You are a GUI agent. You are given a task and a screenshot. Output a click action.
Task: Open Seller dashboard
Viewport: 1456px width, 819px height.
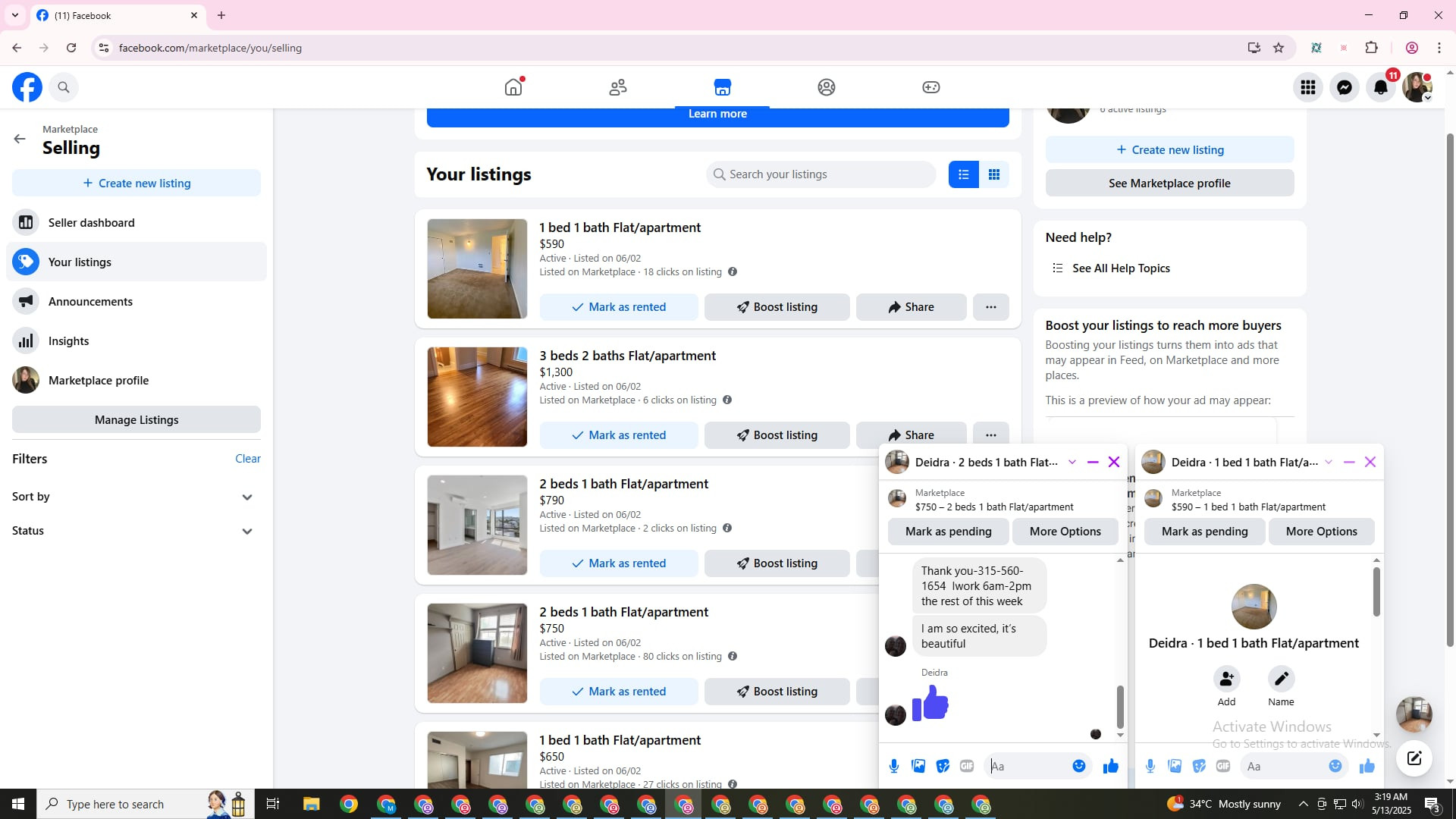coord(136,222)
